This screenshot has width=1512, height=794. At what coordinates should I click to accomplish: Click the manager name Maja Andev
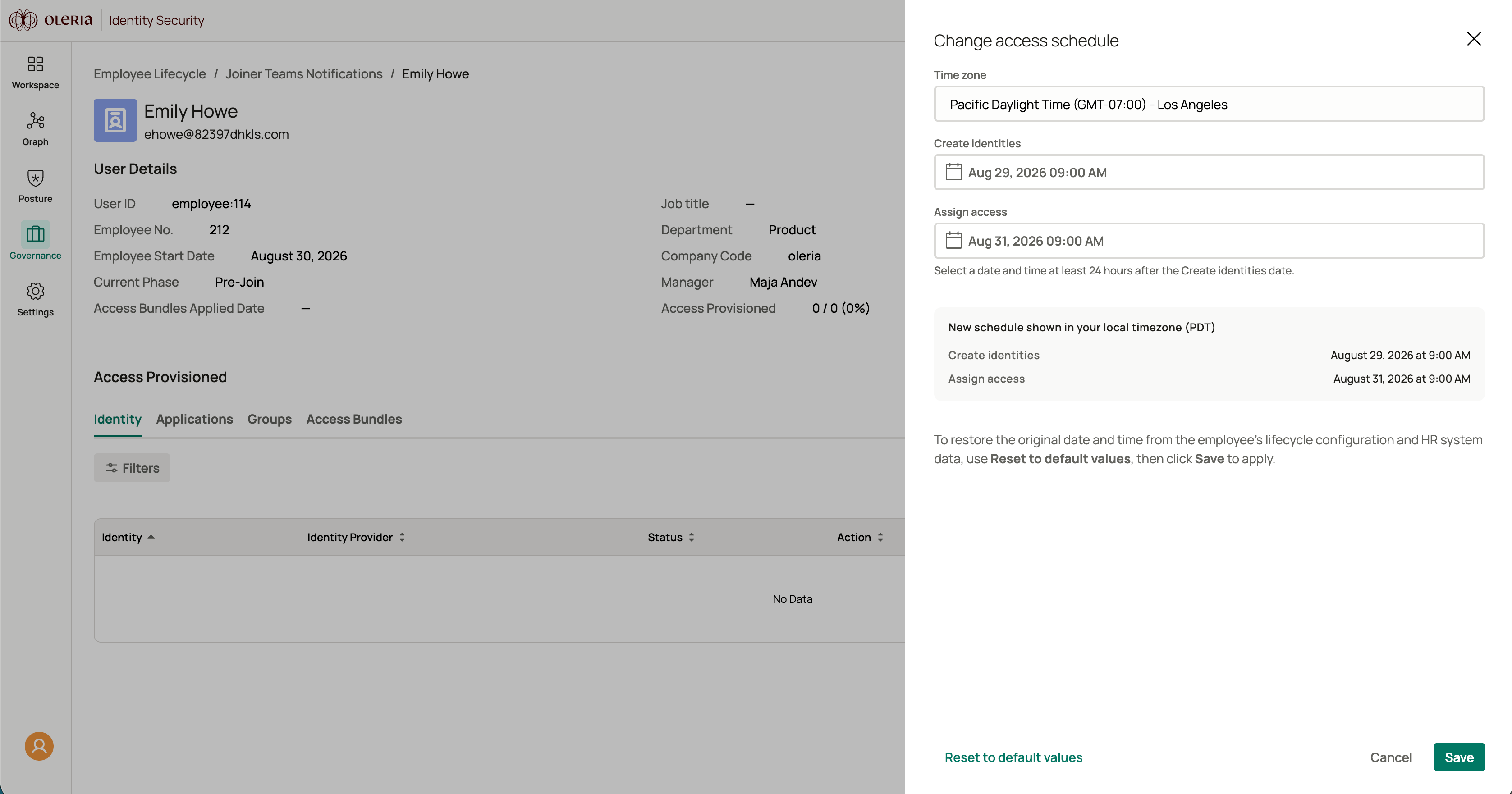click(783, 282)
